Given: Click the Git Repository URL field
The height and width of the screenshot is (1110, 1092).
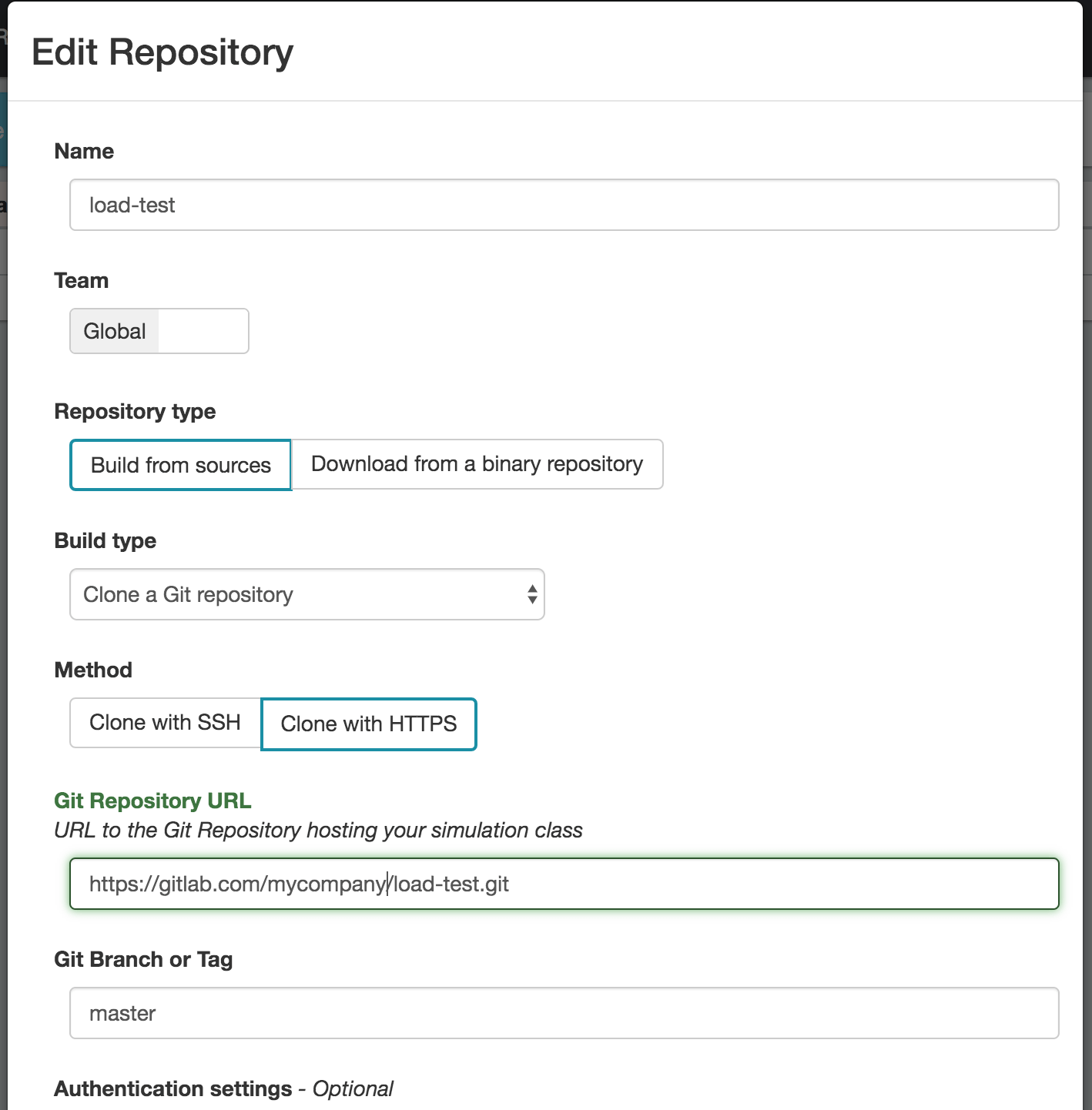Looking at the screenshot, I should pos(564,884).
